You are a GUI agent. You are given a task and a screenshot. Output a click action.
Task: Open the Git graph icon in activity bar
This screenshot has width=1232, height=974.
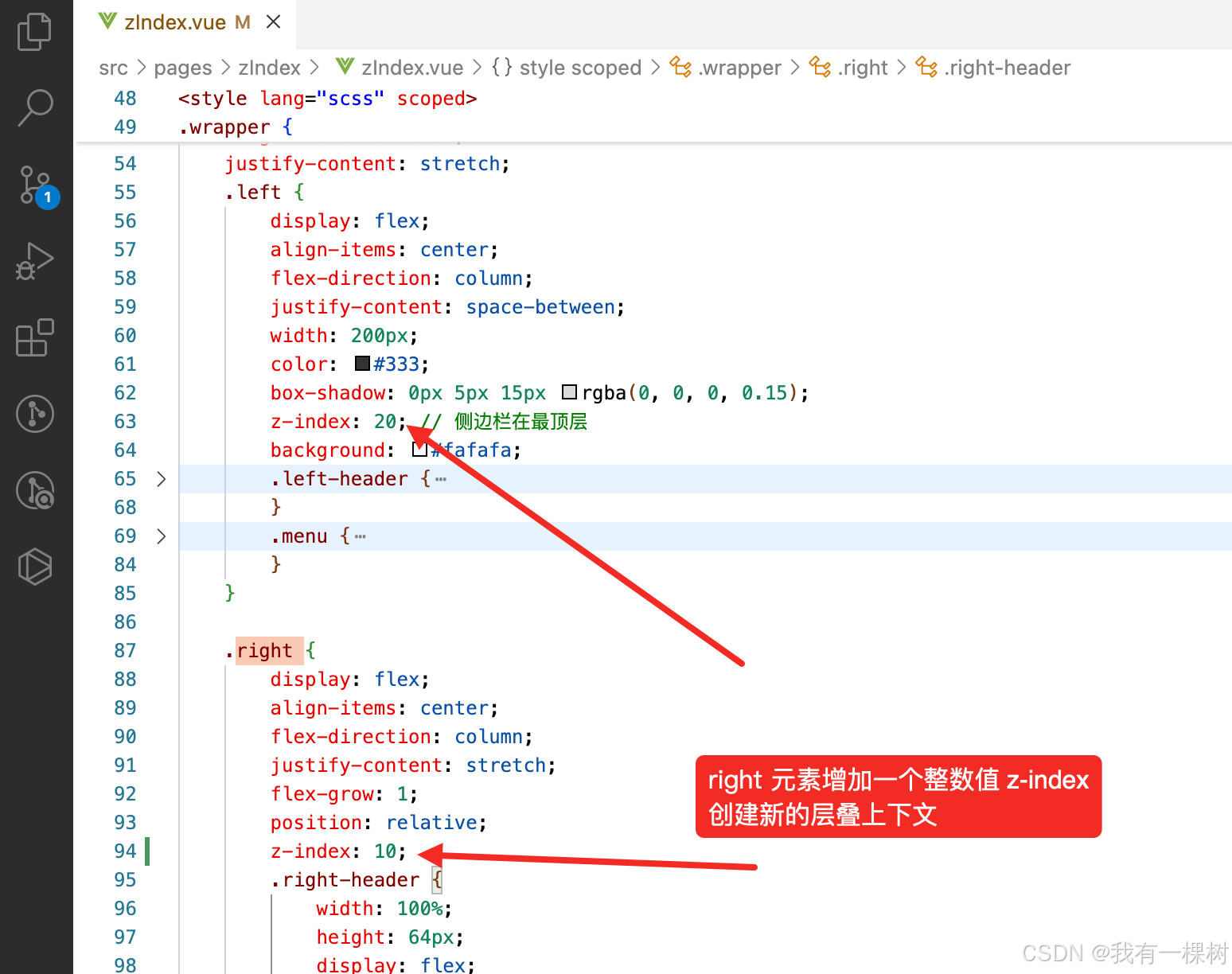pyautogui.click(x=35, y=414)
